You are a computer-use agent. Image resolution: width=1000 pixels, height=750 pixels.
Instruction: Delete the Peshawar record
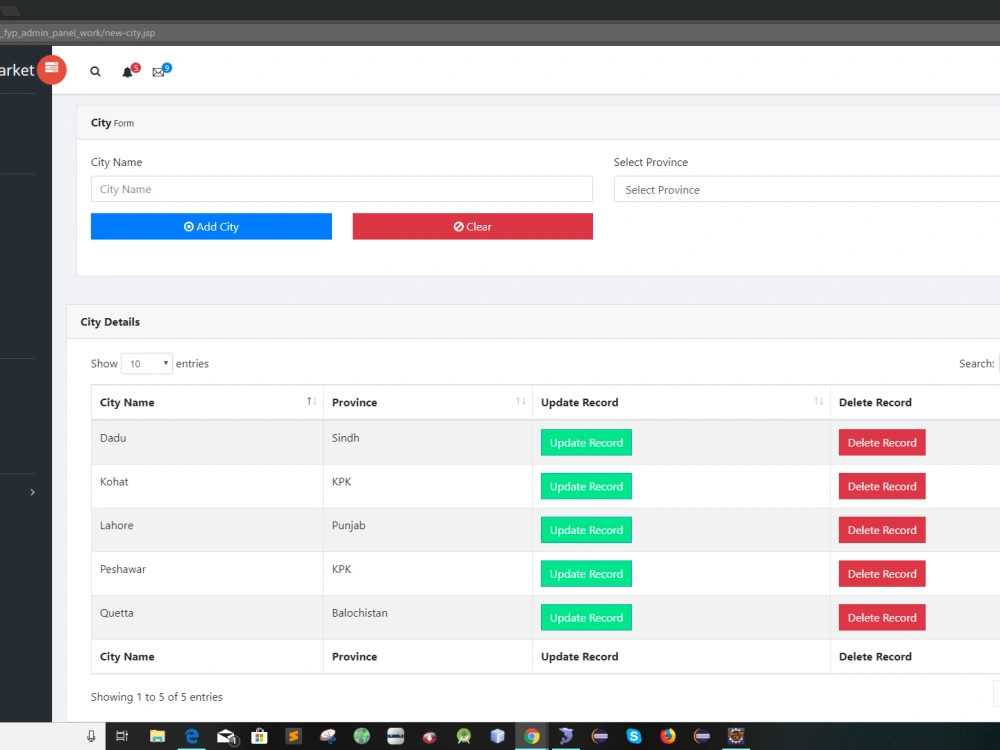tap(882, 573)
